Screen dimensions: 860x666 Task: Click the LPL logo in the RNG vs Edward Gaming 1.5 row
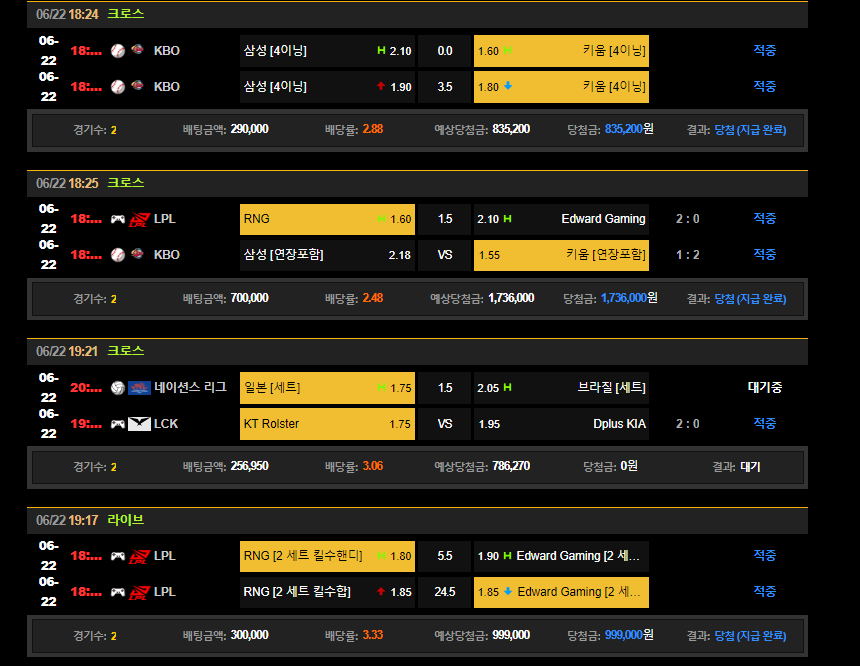[x=139, y=219]
